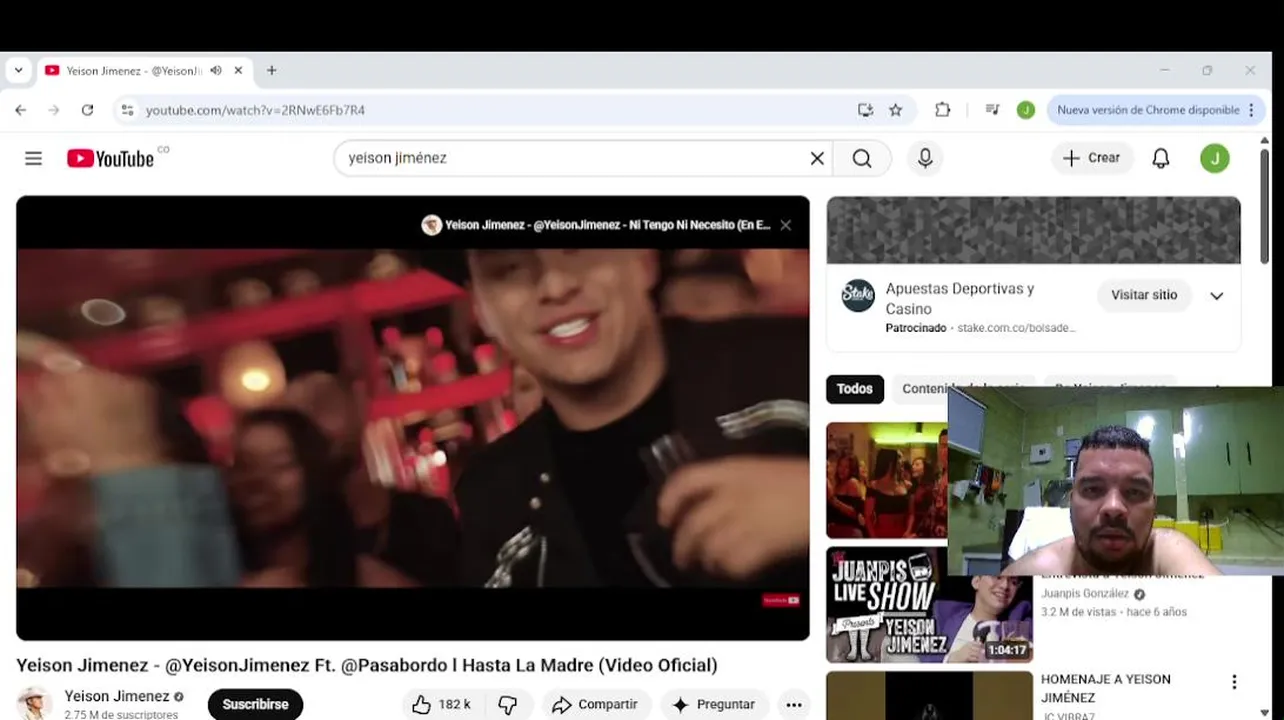Viewport: 1284px width, 720px height.
Task: Clear the search text with the X
Action: click(x=817, y=158)
